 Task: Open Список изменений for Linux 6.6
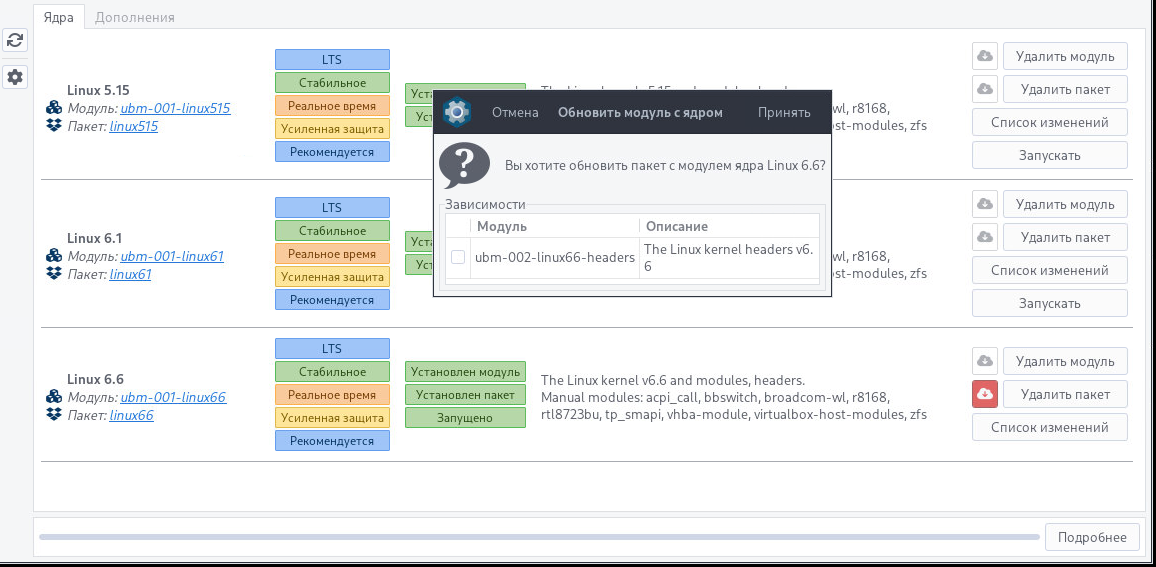[x=1050, y=427]
